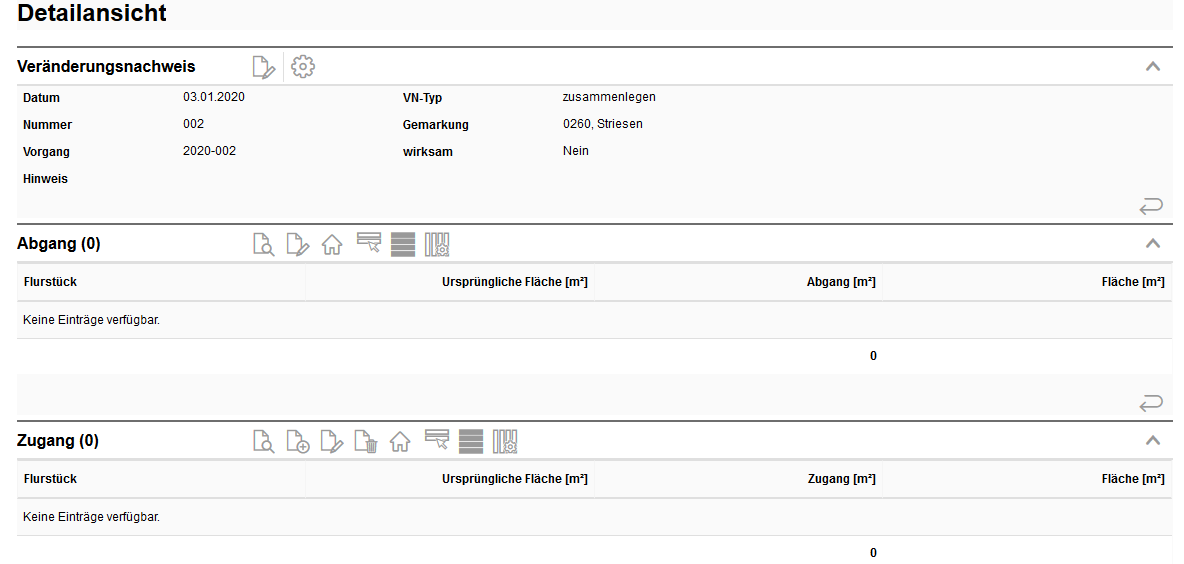The image size is (1184, 564).
Task: Click the delete trash icon in Zugang
Action: tap(365, 441)
